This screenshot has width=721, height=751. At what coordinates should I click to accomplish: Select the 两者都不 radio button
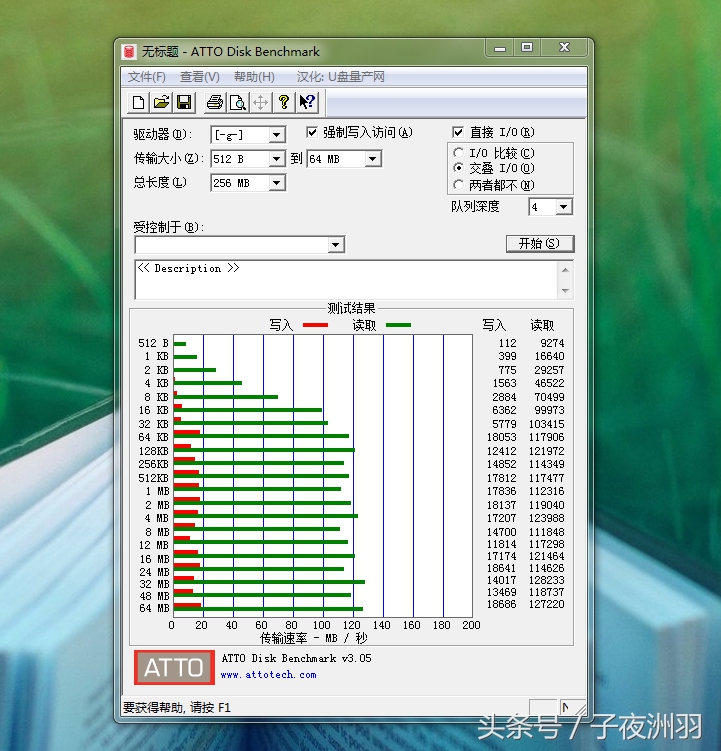point(458,184)
